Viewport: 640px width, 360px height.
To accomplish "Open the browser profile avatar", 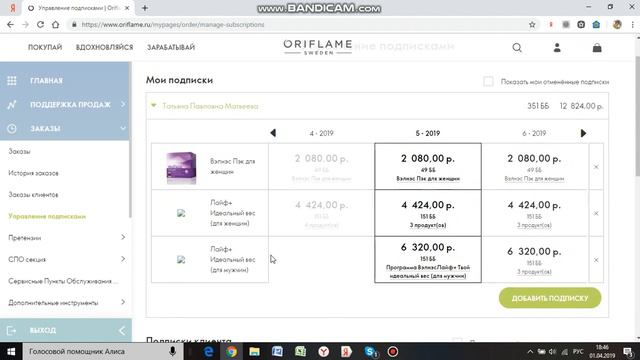I will tap(617, 24).
